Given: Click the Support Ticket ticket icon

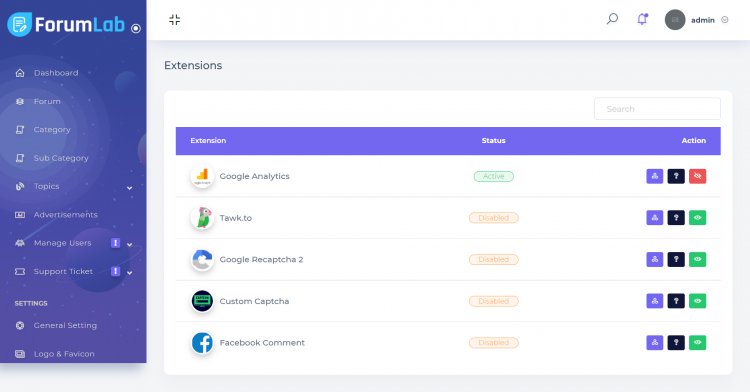Looking at the screenshot, I should pyautogui.click(x=20, y=271).
